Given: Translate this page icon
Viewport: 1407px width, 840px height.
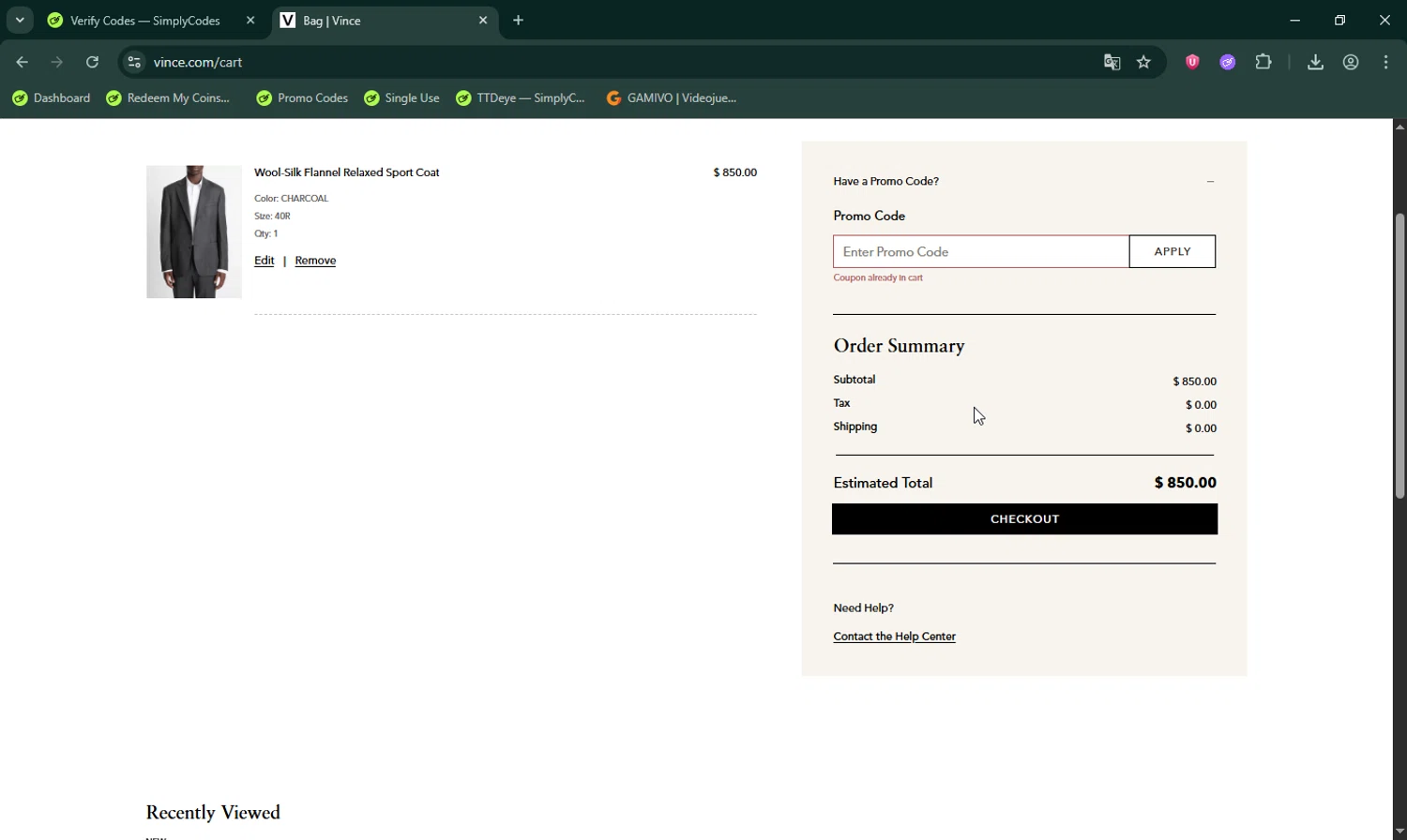Looking at the screenshot, I should 1112,63.
